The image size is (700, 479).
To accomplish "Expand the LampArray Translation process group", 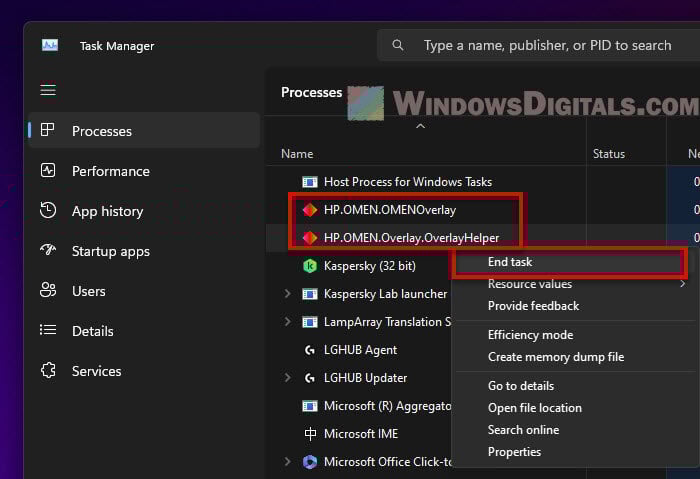I will tap(288, 321).
